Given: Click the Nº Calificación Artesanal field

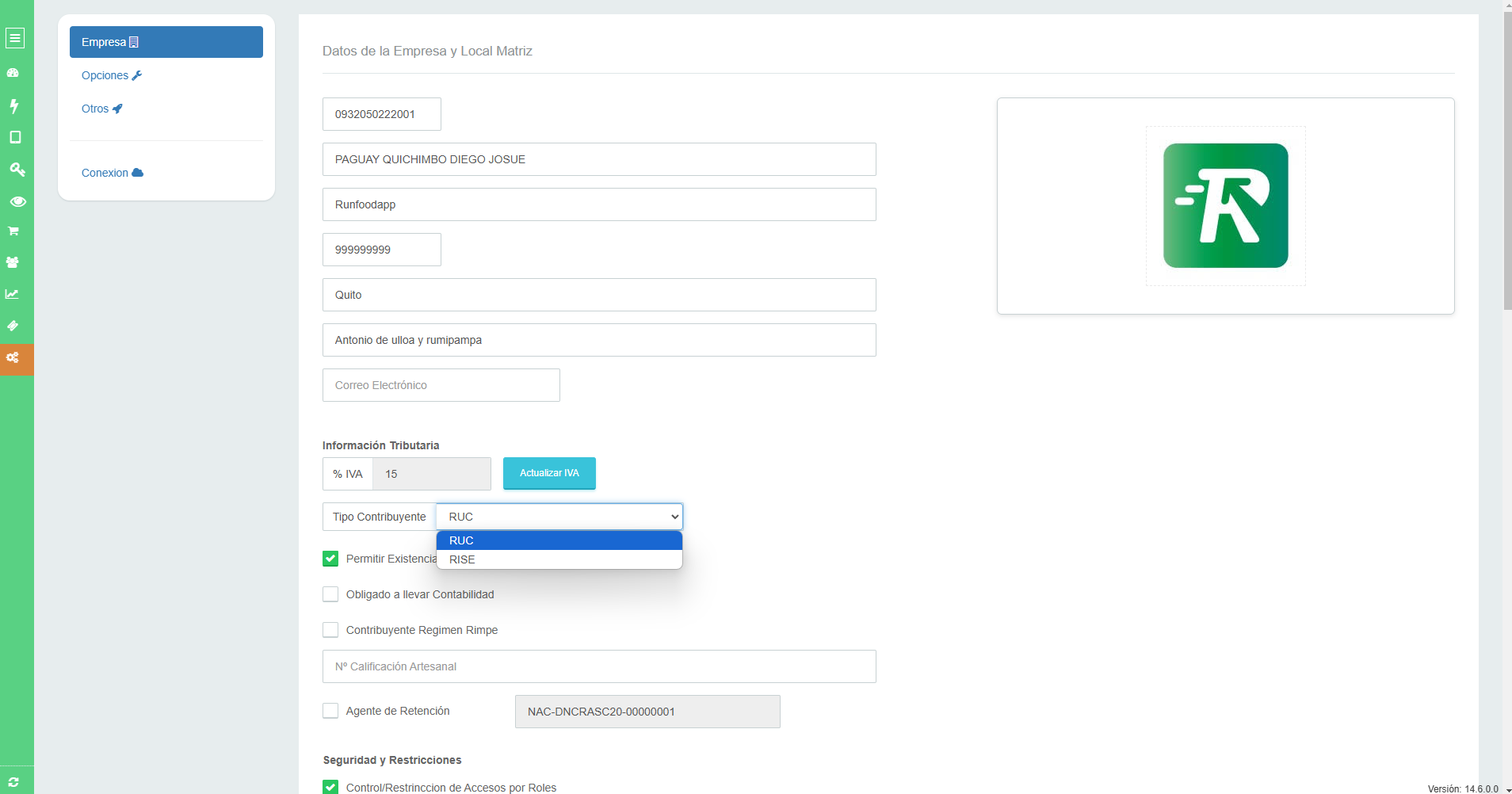Looking at the screenshot, I should (599, 666).
